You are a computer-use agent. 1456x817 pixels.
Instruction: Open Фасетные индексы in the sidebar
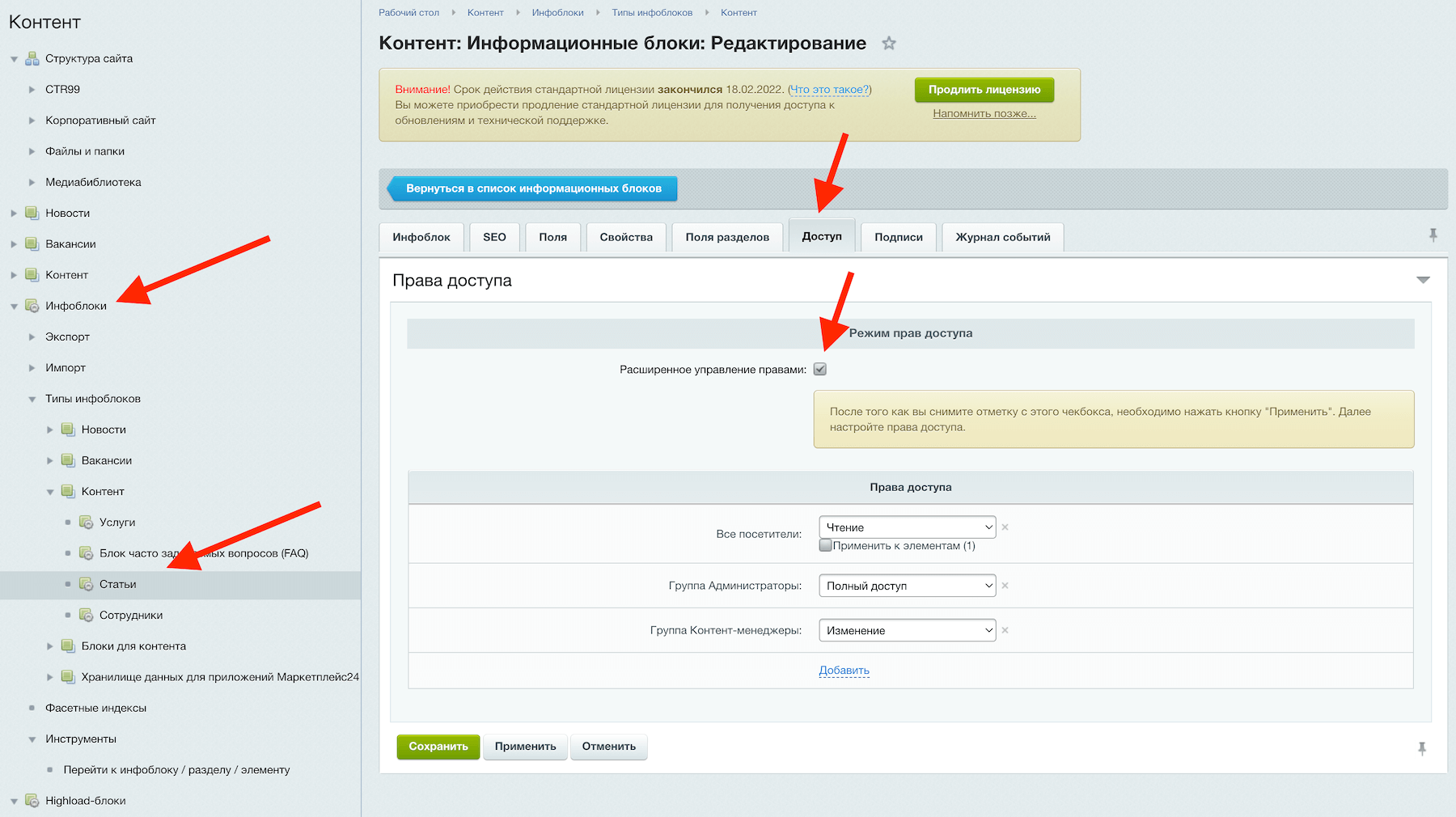(95, 708)
